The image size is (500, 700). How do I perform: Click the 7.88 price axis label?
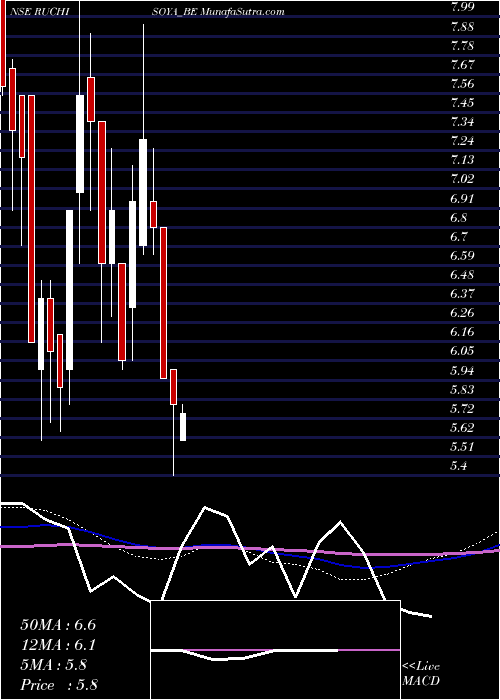coord(463,27)
